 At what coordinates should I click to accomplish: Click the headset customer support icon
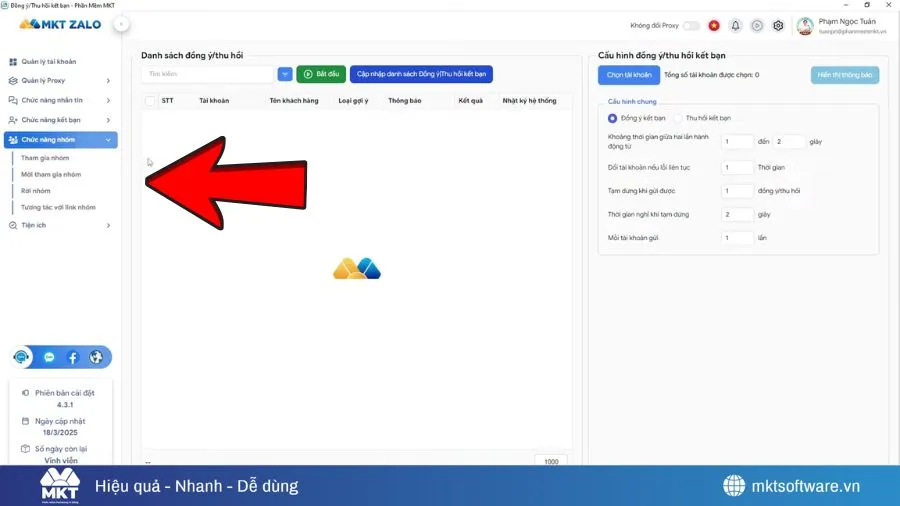pos(22,357)
